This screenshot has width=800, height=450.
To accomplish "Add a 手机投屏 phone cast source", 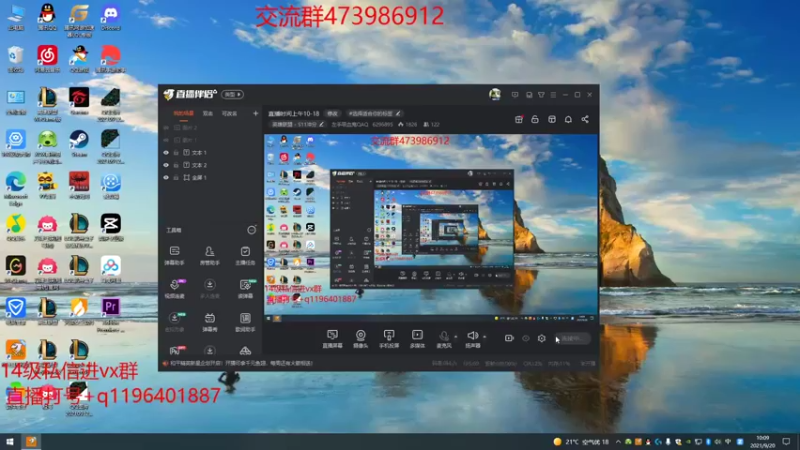I will 389,339.
